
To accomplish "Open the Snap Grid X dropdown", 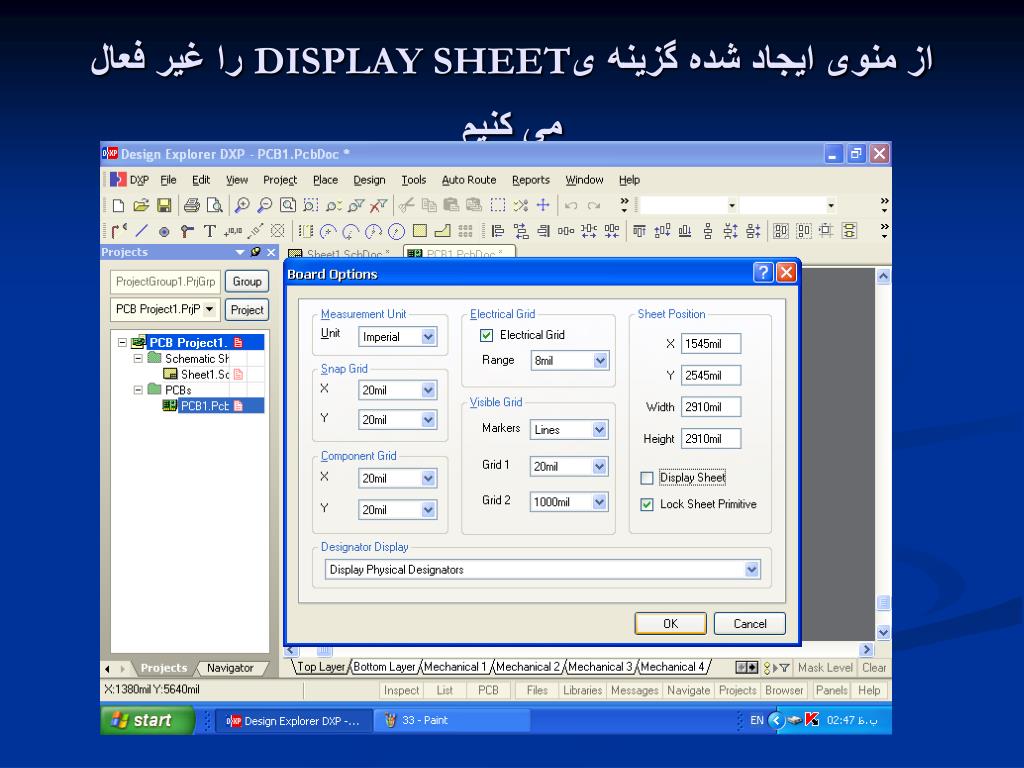I will 428,391.
